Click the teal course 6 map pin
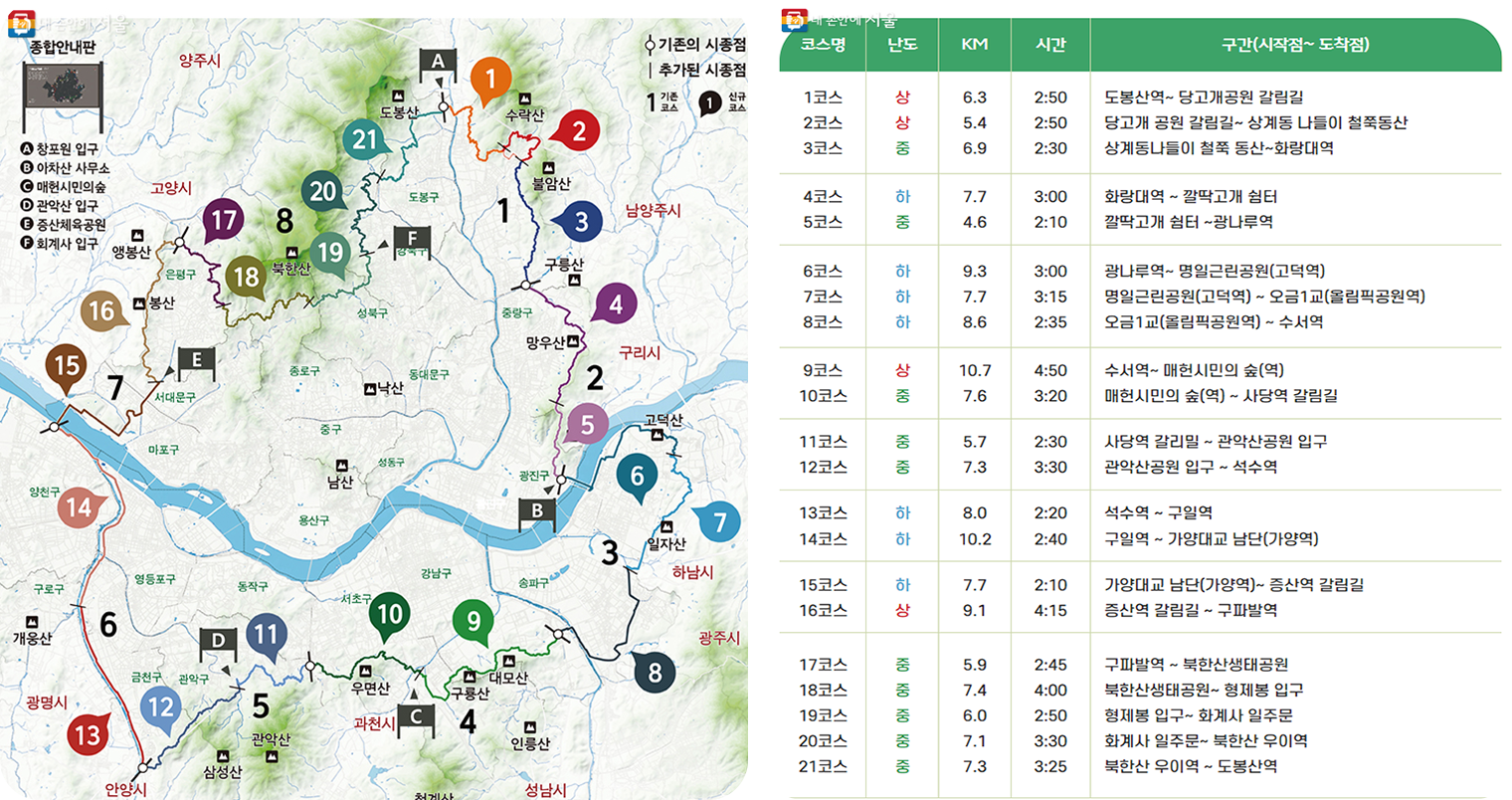Screen dimensions: 1512x800 (x=638, y=477)
